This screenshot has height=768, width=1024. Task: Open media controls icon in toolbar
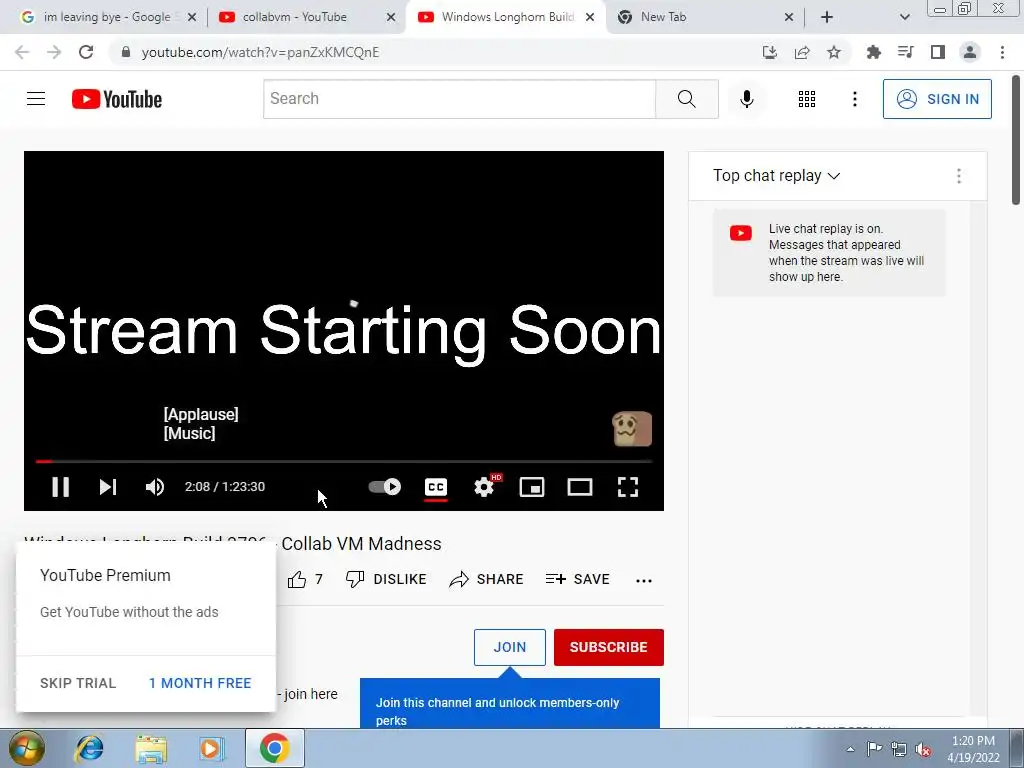[x=905, y=52]
